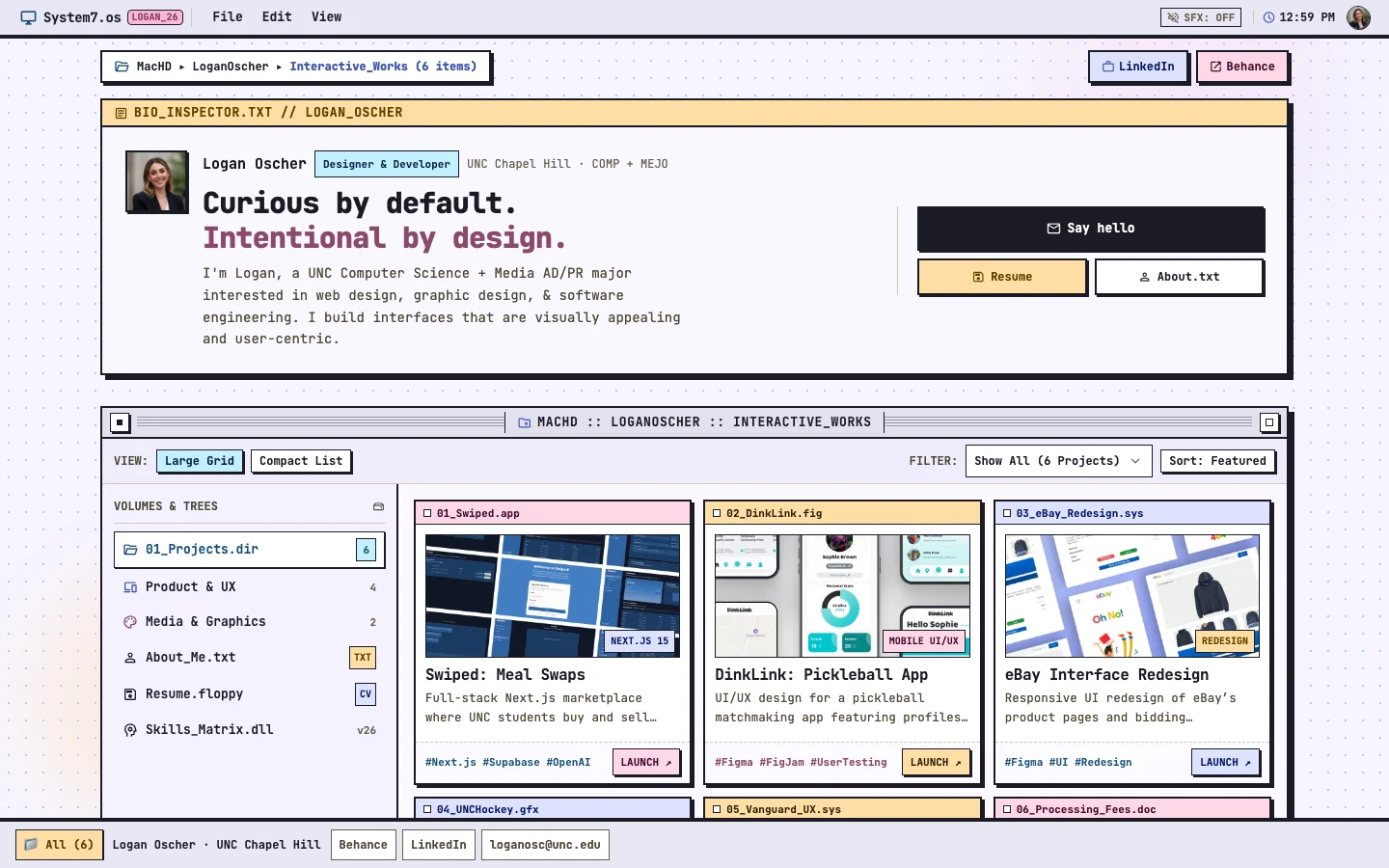The width and height of the screenshot is (1389, 868).
Task: Click the System7.os monitor icon
Action: 29,17
